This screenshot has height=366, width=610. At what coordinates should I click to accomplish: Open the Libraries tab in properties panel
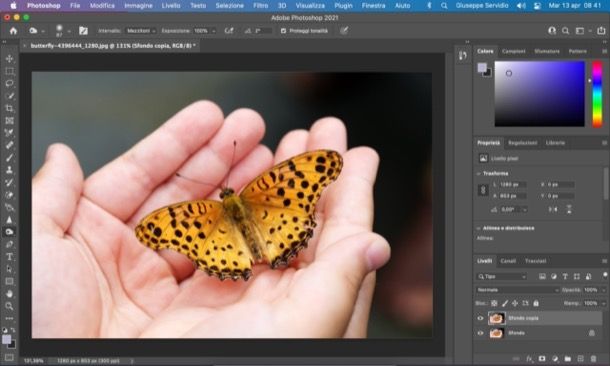(555, 143)
